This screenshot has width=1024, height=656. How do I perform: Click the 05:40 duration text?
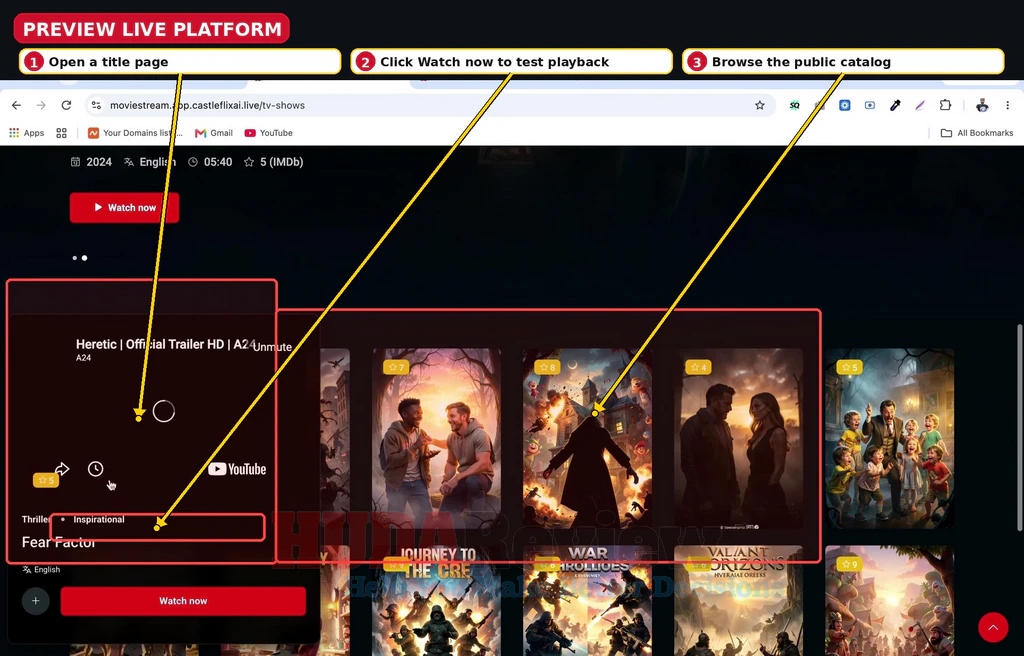click(x=217, y=162)
